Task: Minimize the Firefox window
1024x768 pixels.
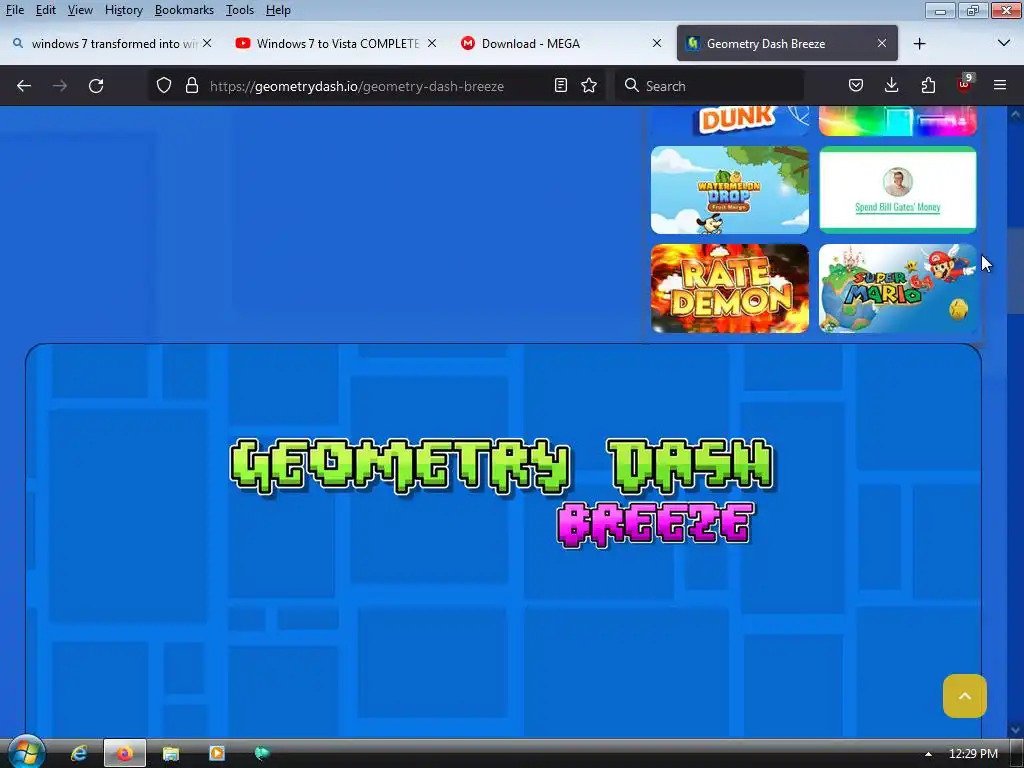Action: [x=940, y=10]
